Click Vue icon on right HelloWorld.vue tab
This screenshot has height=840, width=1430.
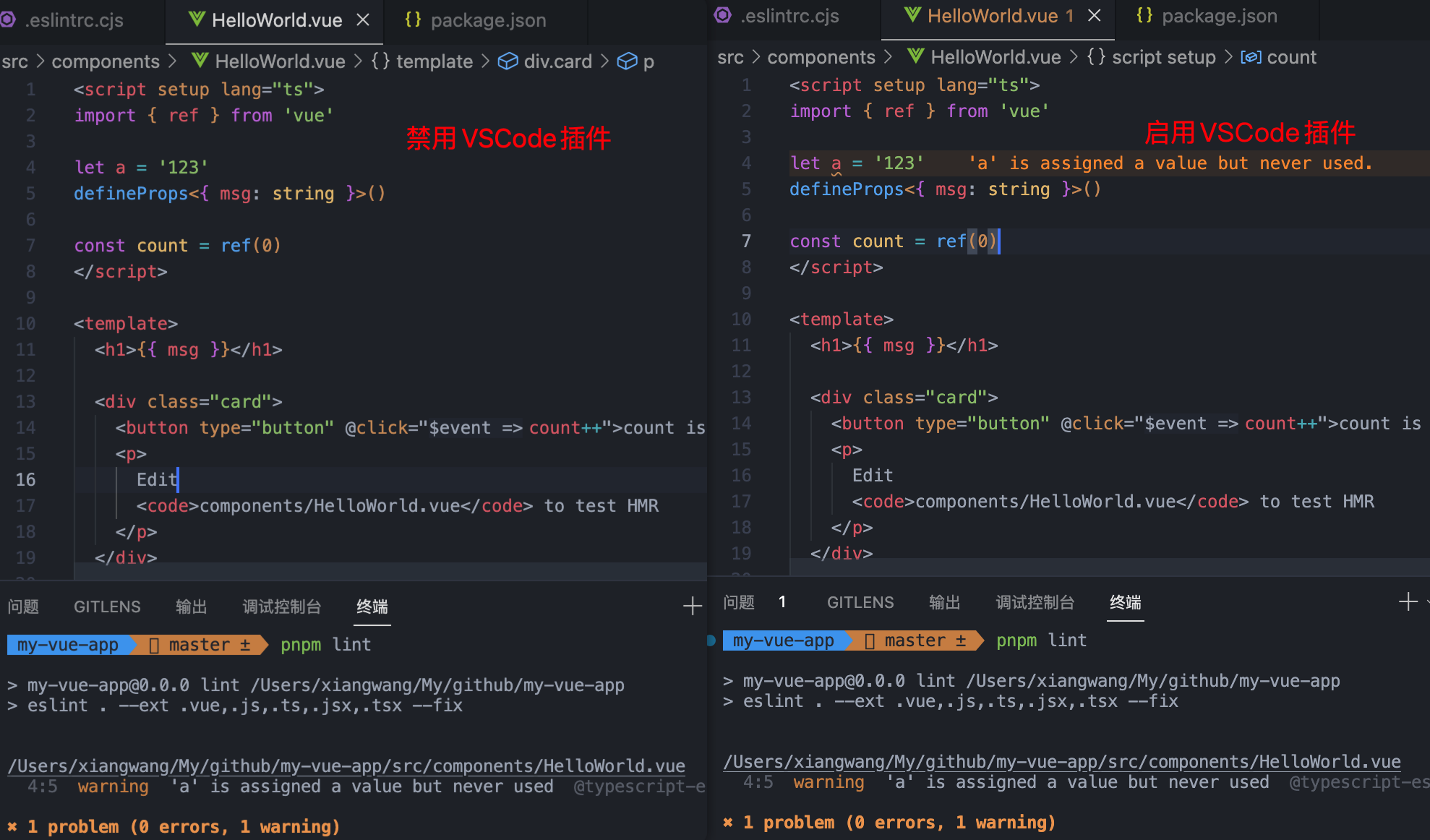(x=912, y=15)
